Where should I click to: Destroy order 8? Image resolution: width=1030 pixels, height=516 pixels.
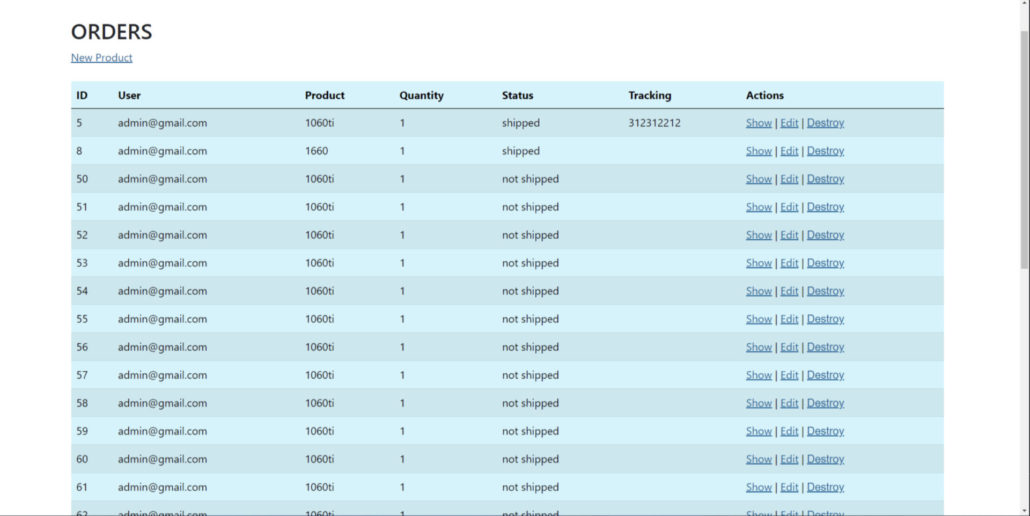coord(825,151)
